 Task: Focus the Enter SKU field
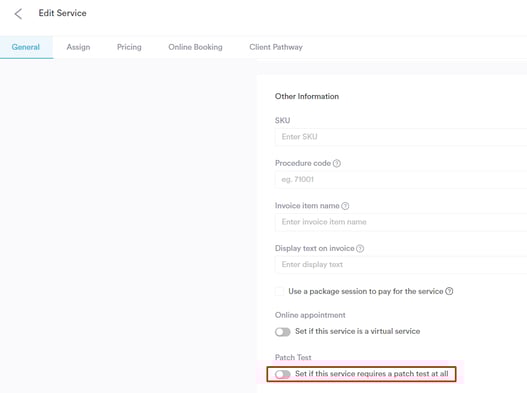click(401, 137)
